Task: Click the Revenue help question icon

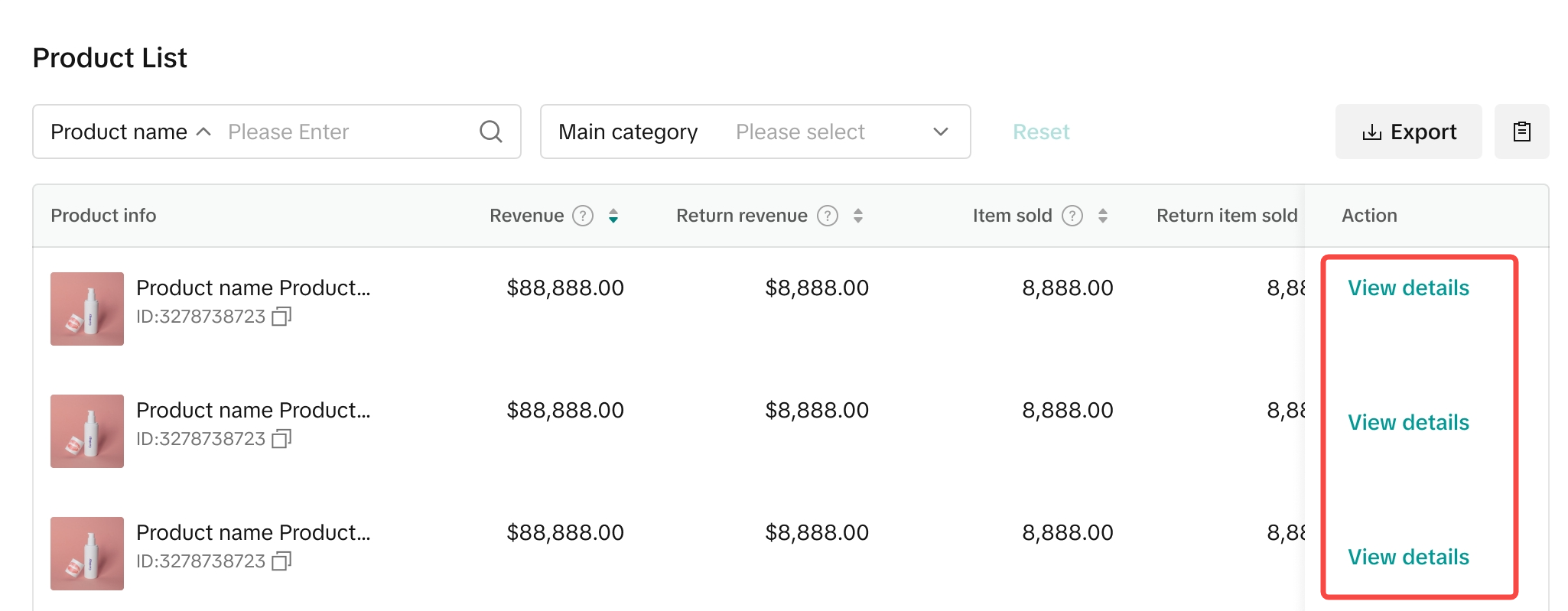Action: [x=583, y=216]
